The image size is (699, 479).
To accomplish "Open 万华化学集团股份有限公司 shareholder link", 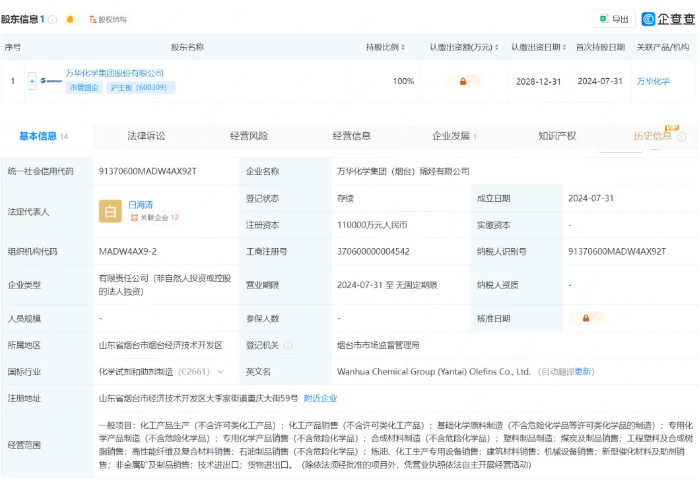I will [115, 73].
